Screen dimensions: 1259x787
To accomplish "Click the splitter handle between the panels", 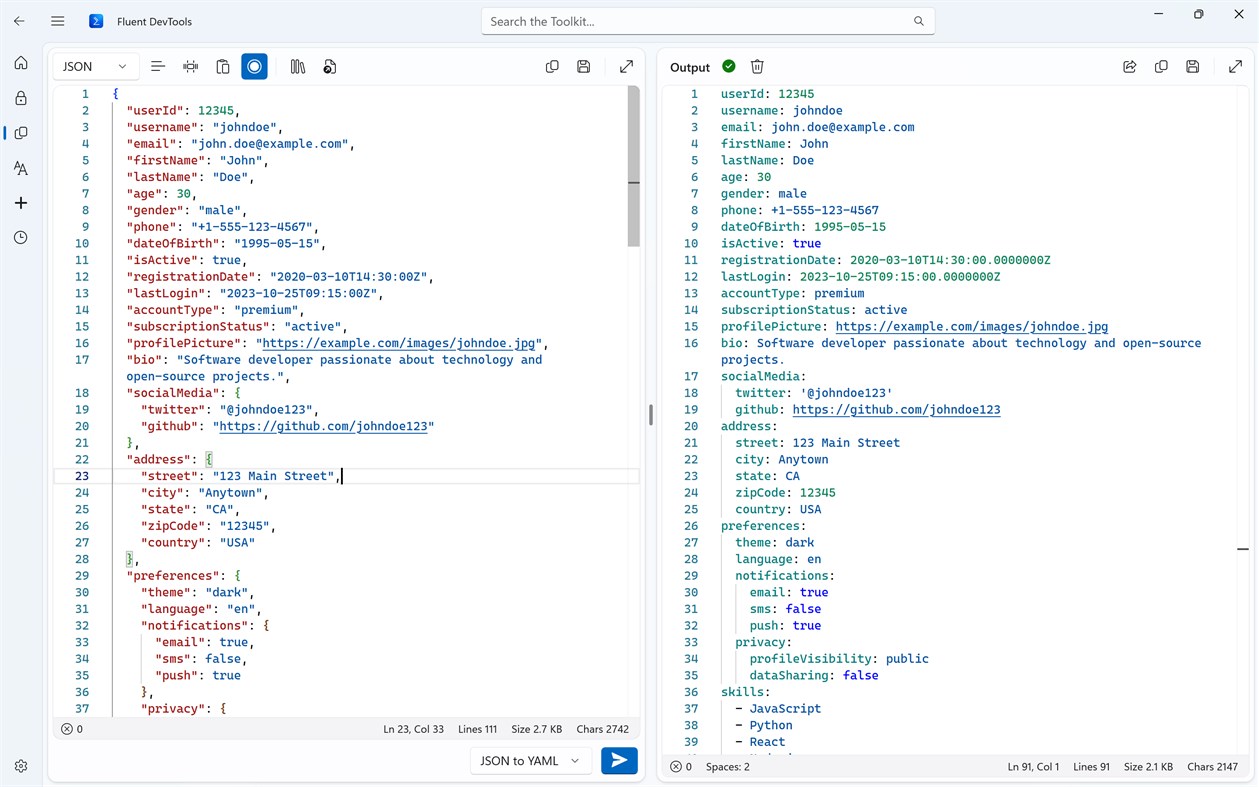I will (651, 414).
